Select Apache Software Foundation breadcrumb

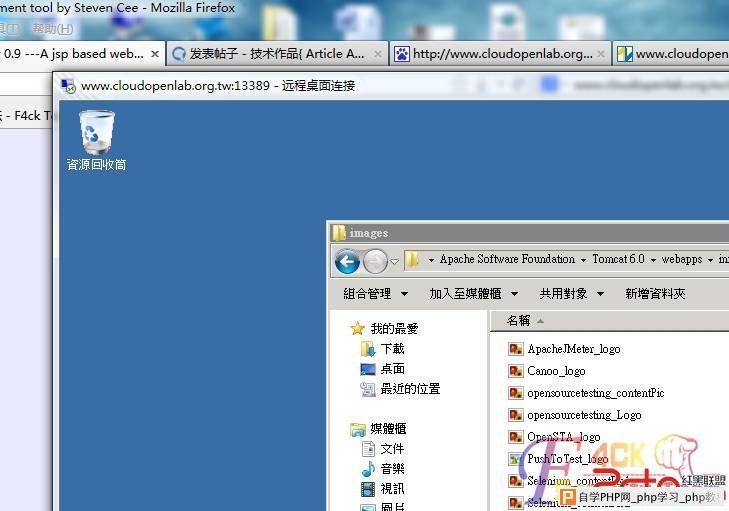coord(507,259)
